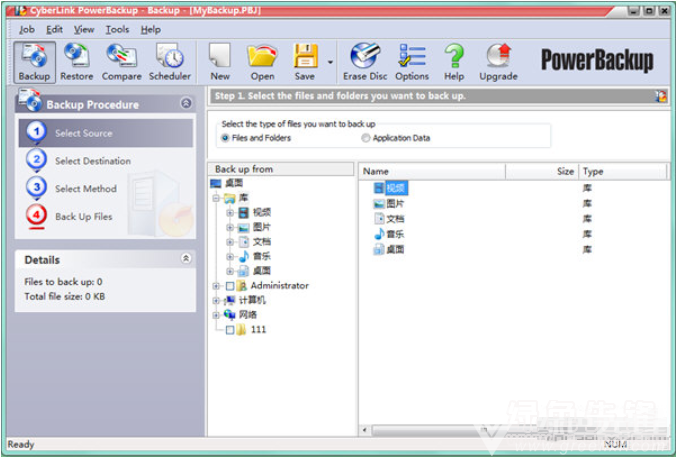Click the 'Ready' status bar text
Image resolution: width=676 pixels, height=460 pixels.
coord(20,444)
